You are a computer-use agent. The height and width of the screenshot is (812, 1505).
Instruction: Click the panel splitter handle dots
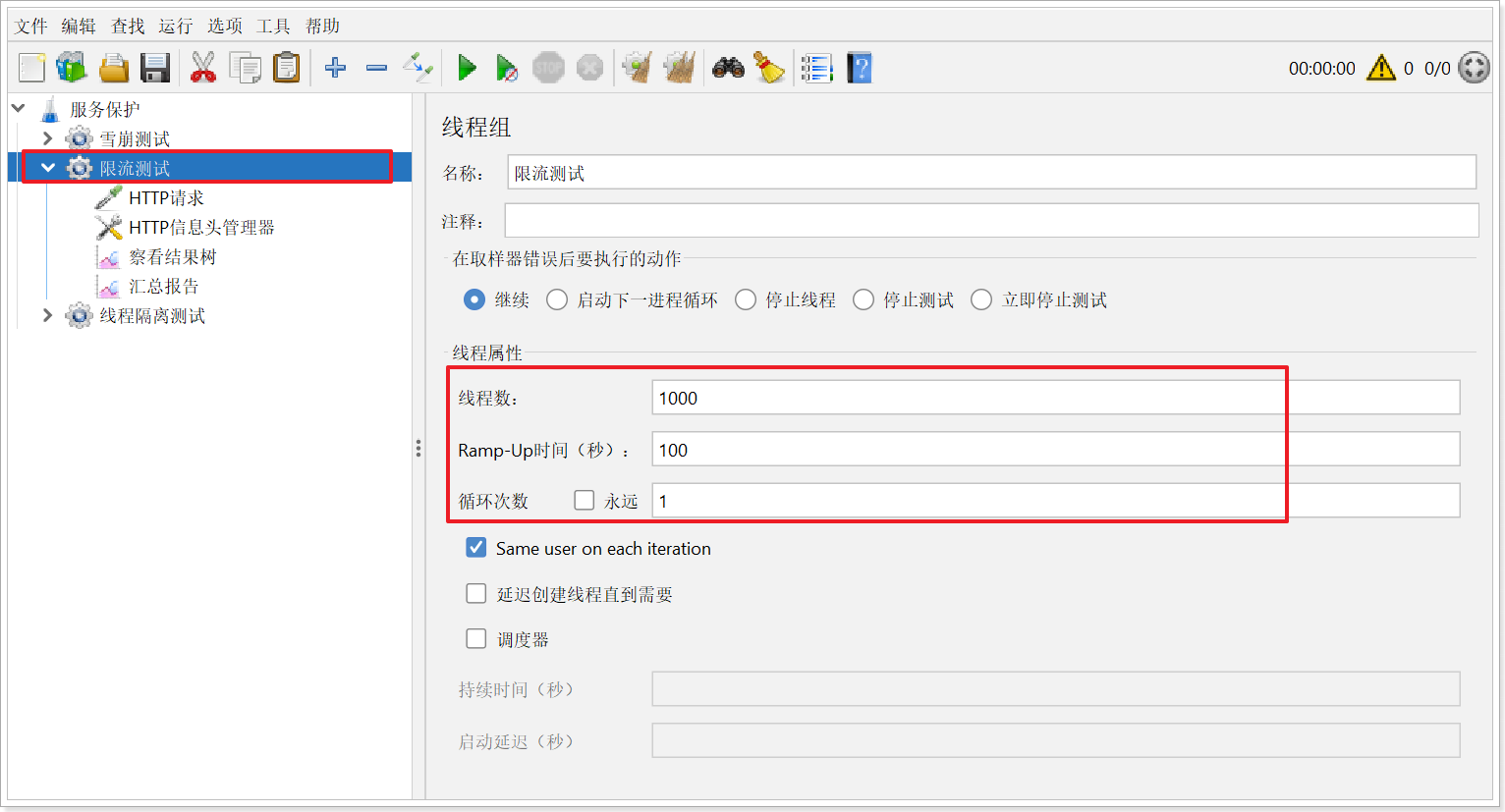point(418,449)
